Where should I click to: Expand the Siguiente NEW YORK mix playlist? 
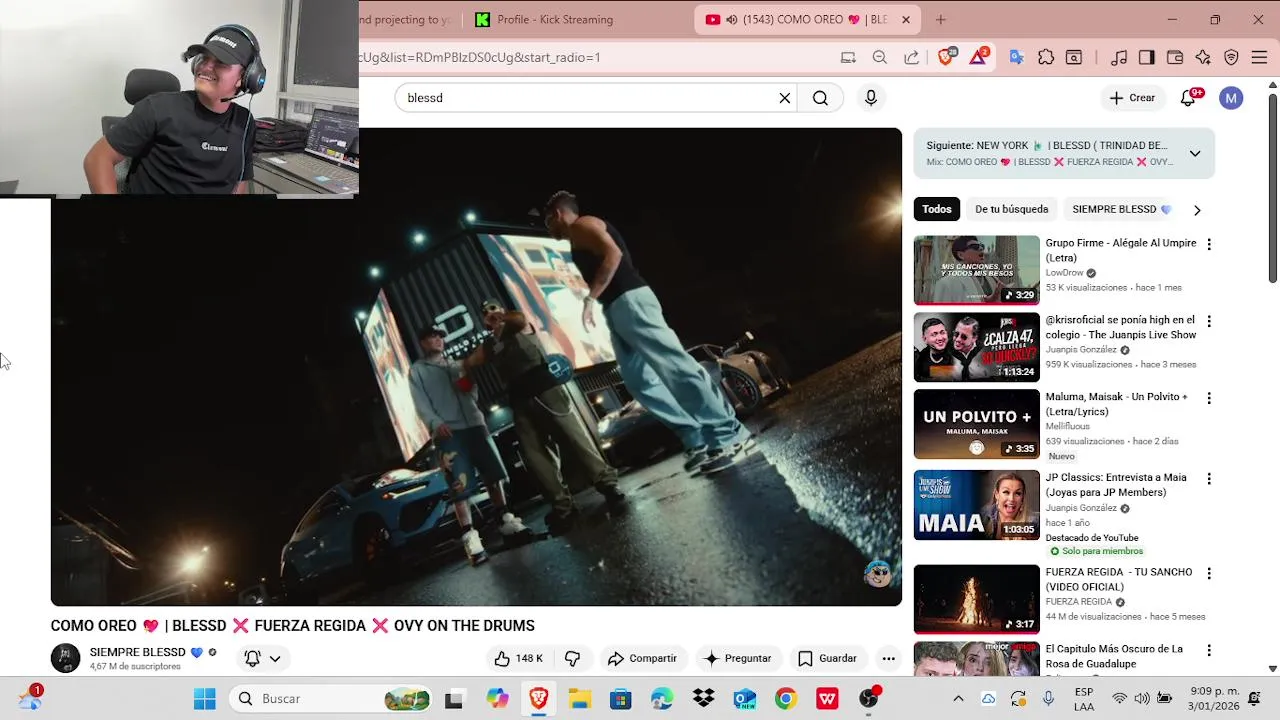click(1195, 153)
